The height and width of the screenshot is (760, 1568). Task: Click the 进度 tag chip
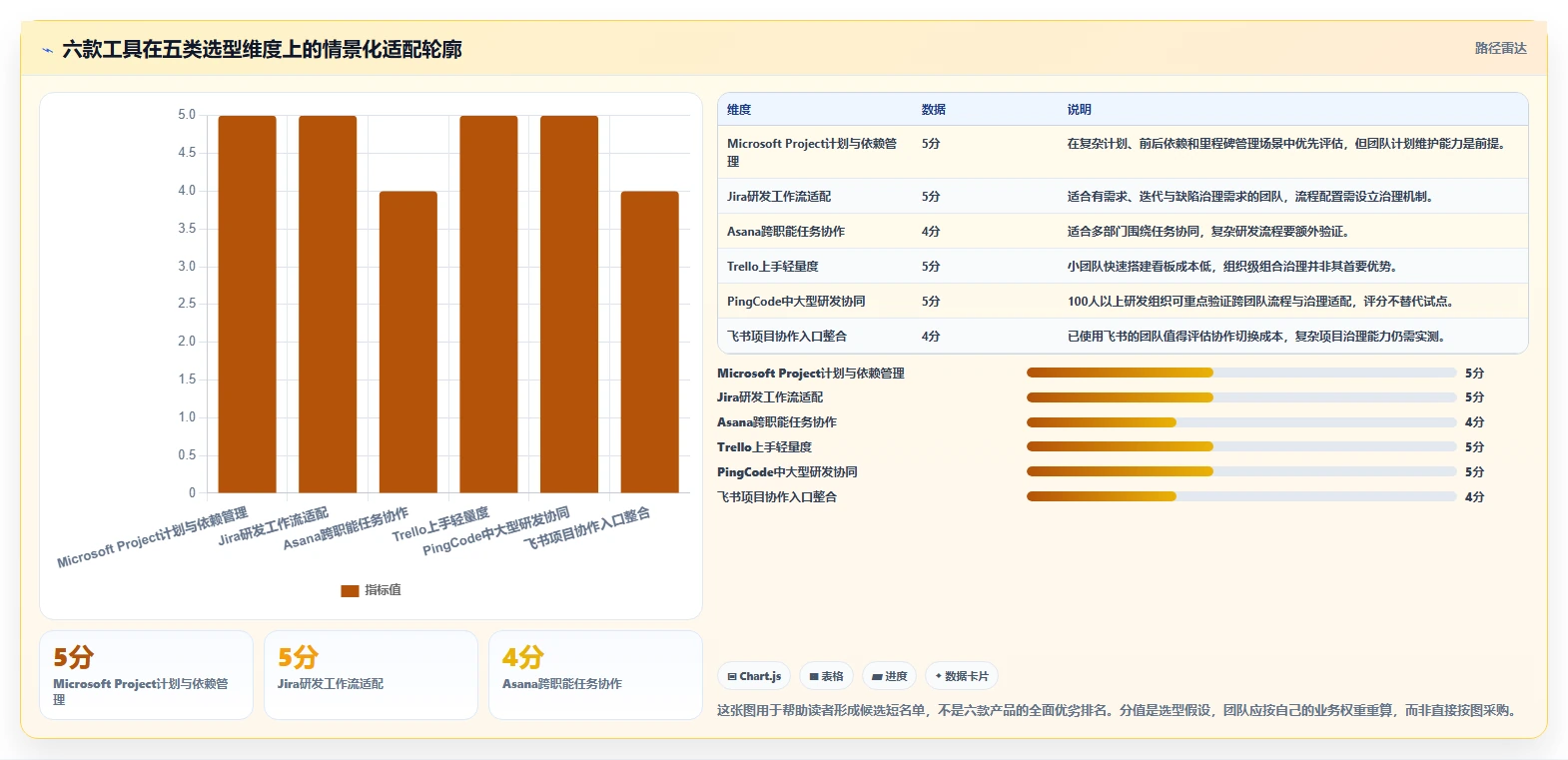click(889, 676)
